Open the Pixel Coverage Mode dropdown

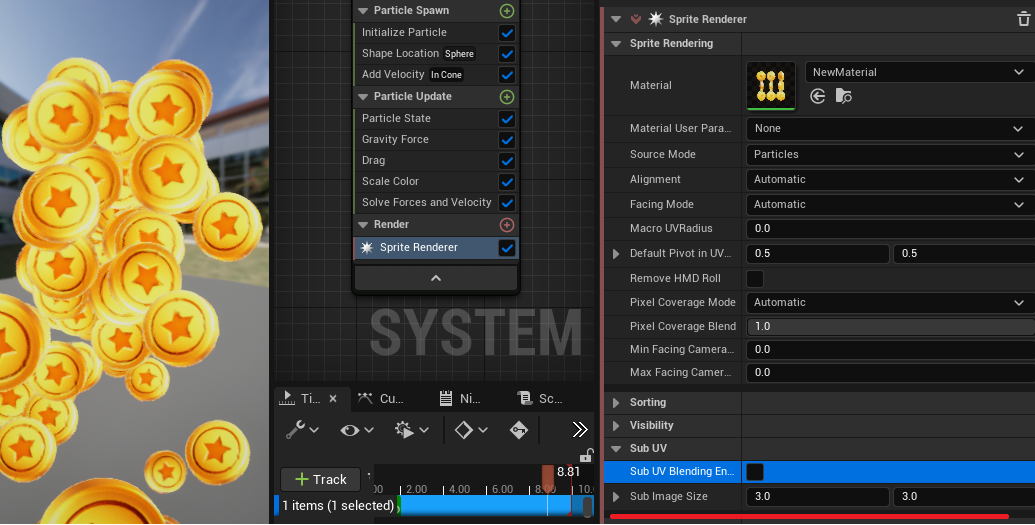(x=890, y=302)
